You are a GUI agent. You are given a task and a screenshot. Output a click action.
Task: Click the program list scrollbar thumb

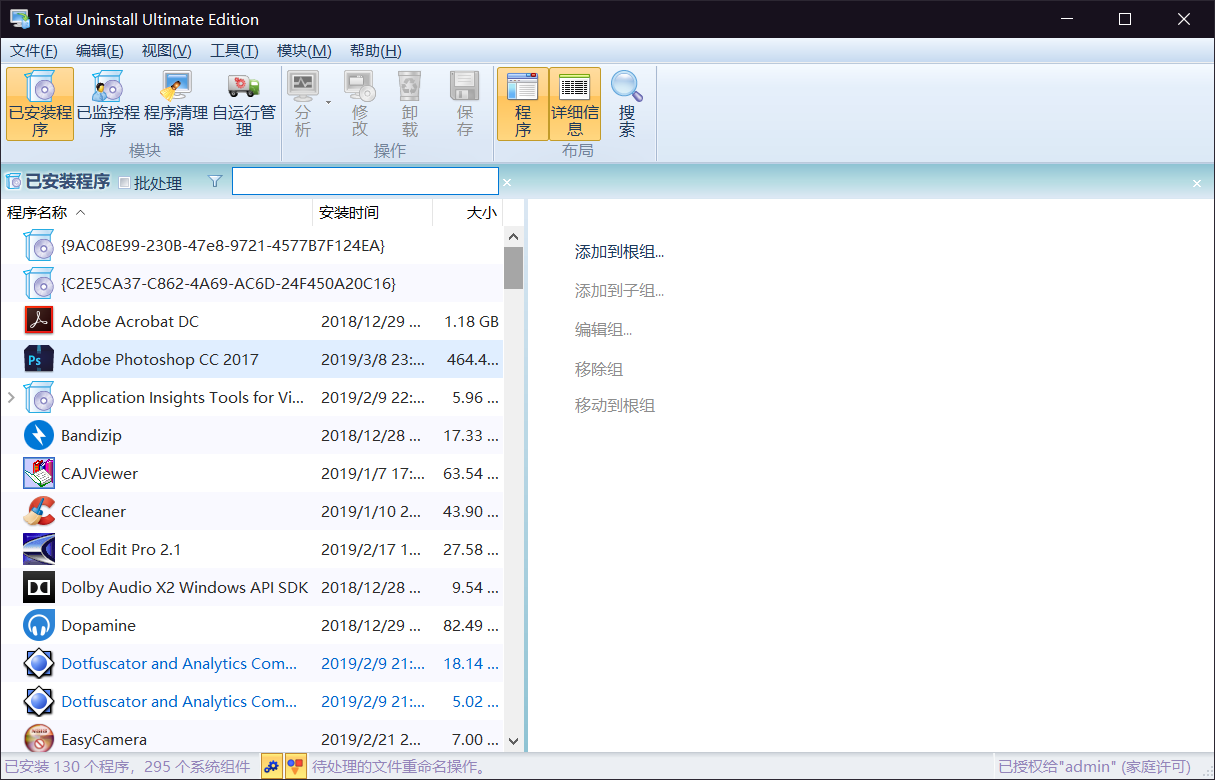coord(513,267)
